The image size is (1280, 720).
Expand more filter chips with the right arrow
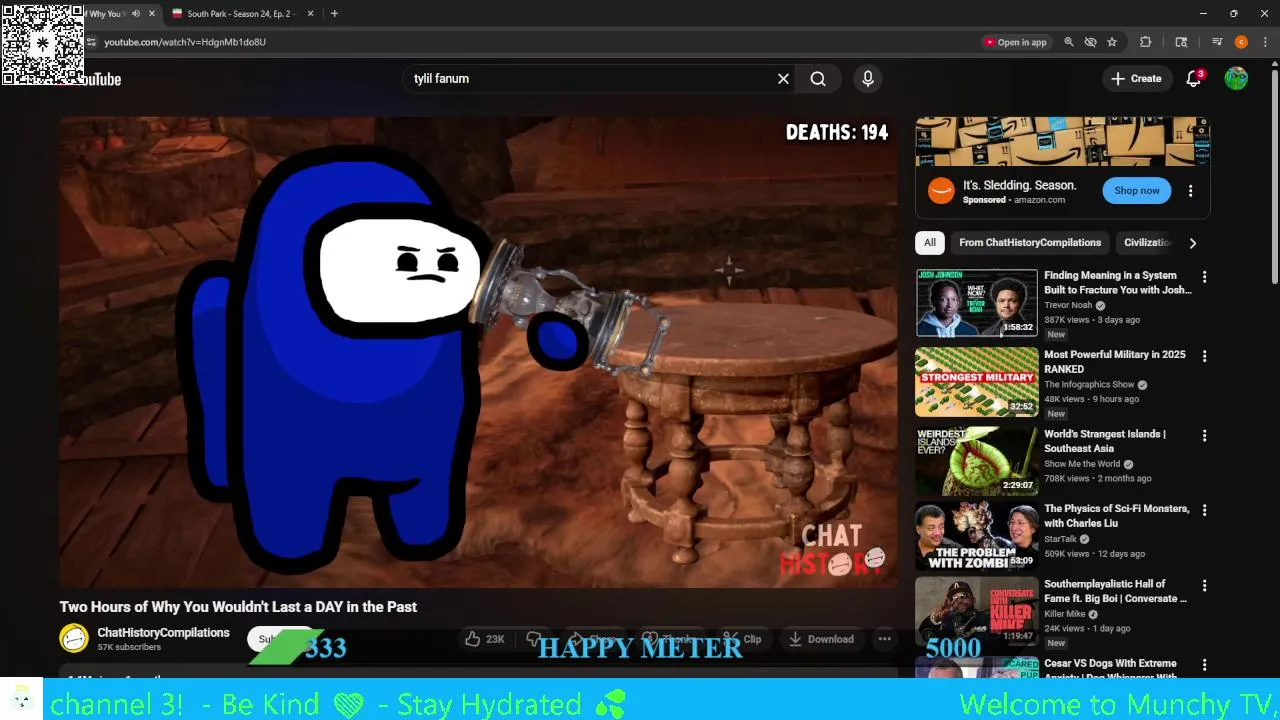click(x=1192, y=243)
